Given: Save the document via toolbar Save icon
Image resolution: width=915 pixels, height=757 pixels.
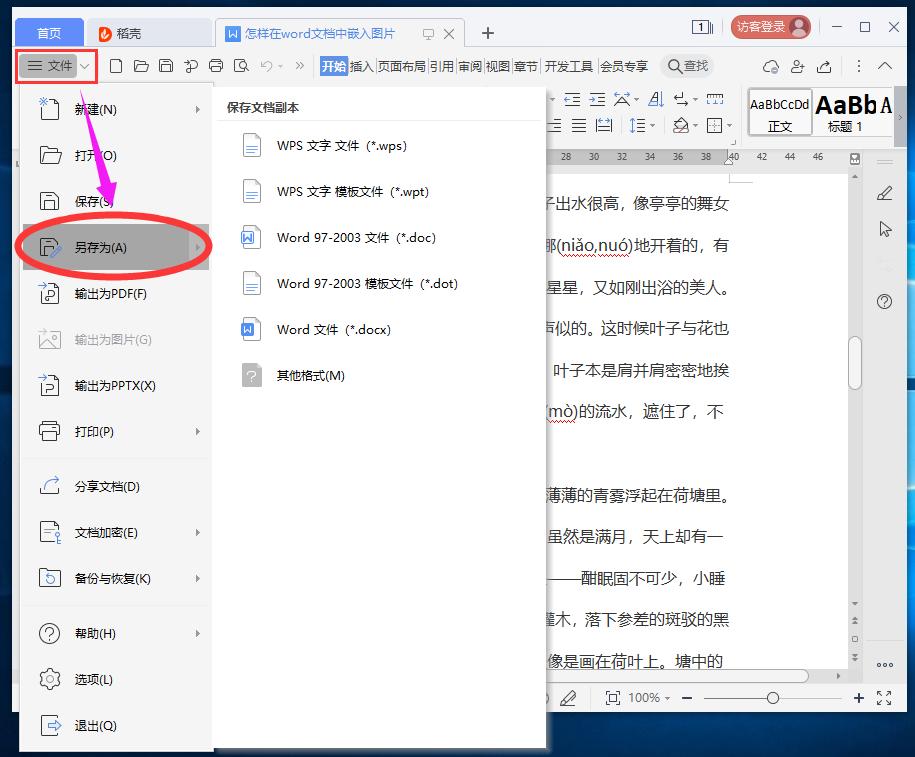Looking at the screenshot, I should 164,65.
